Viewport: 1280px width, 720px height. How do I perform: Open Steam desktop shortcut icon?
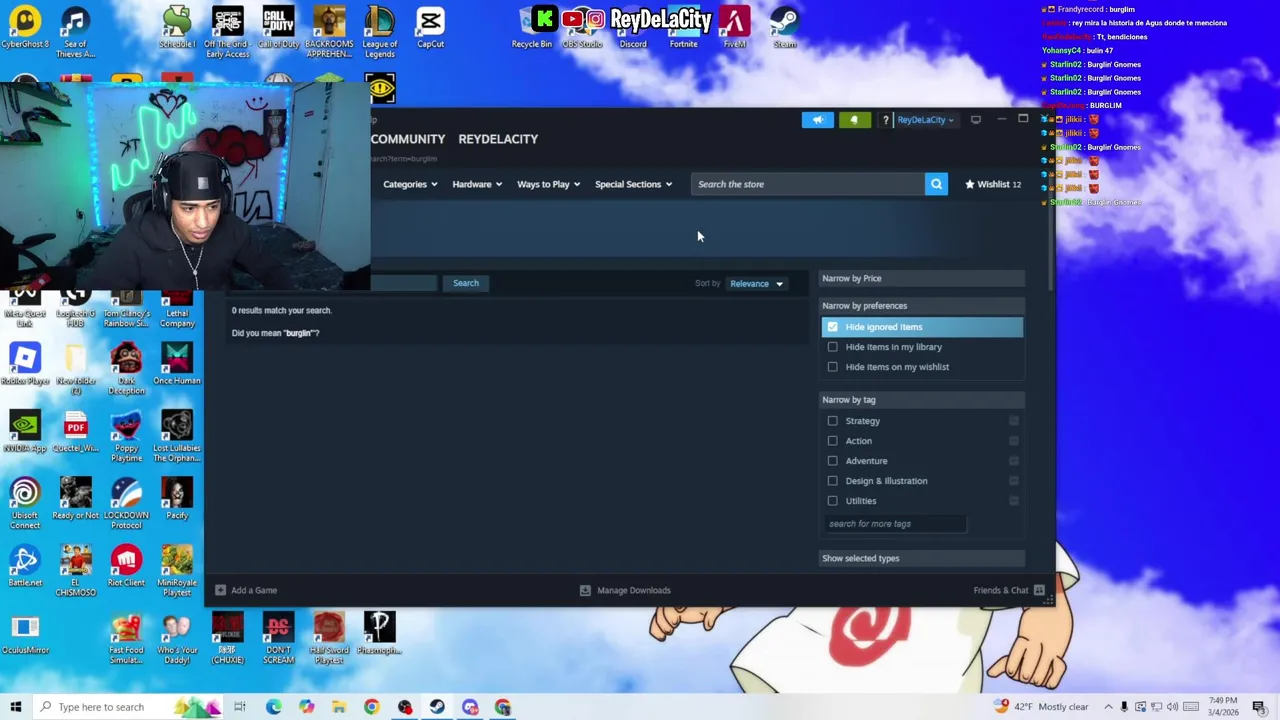click(785, 28)
